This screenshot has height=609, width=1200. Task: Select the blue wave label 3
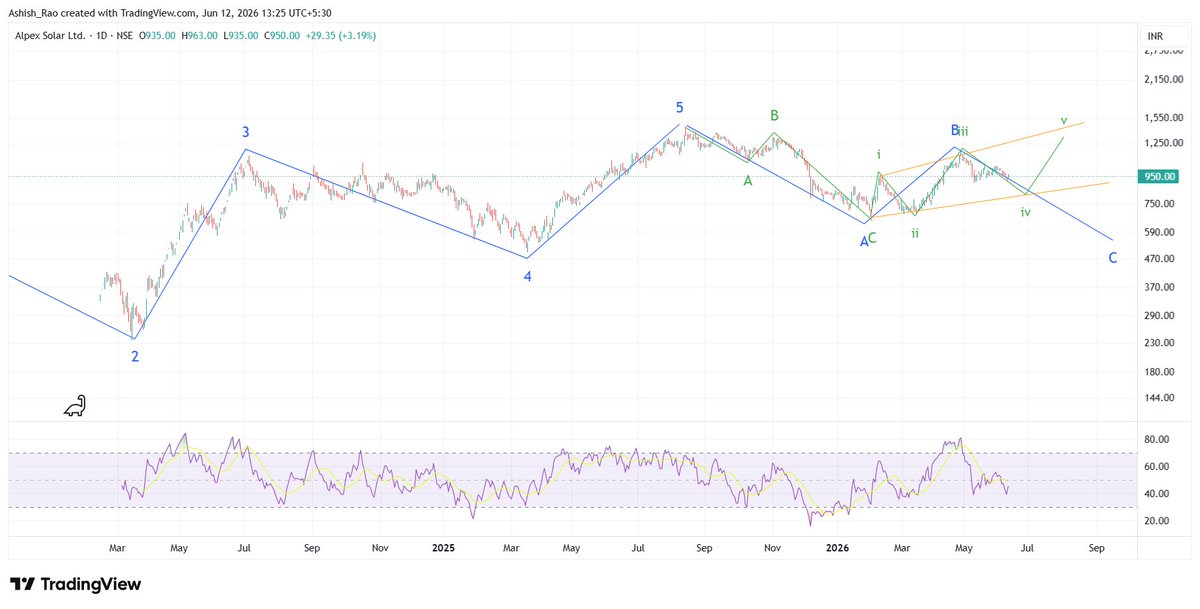tap(245, 132)
